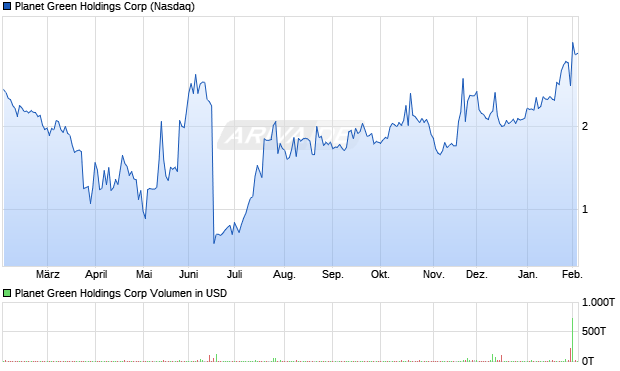This screenshot has height=371, width=620.
Task: Click 'Planet Green Holdings Corp (Nasdaq)' chart title
Action: point(105,7)
